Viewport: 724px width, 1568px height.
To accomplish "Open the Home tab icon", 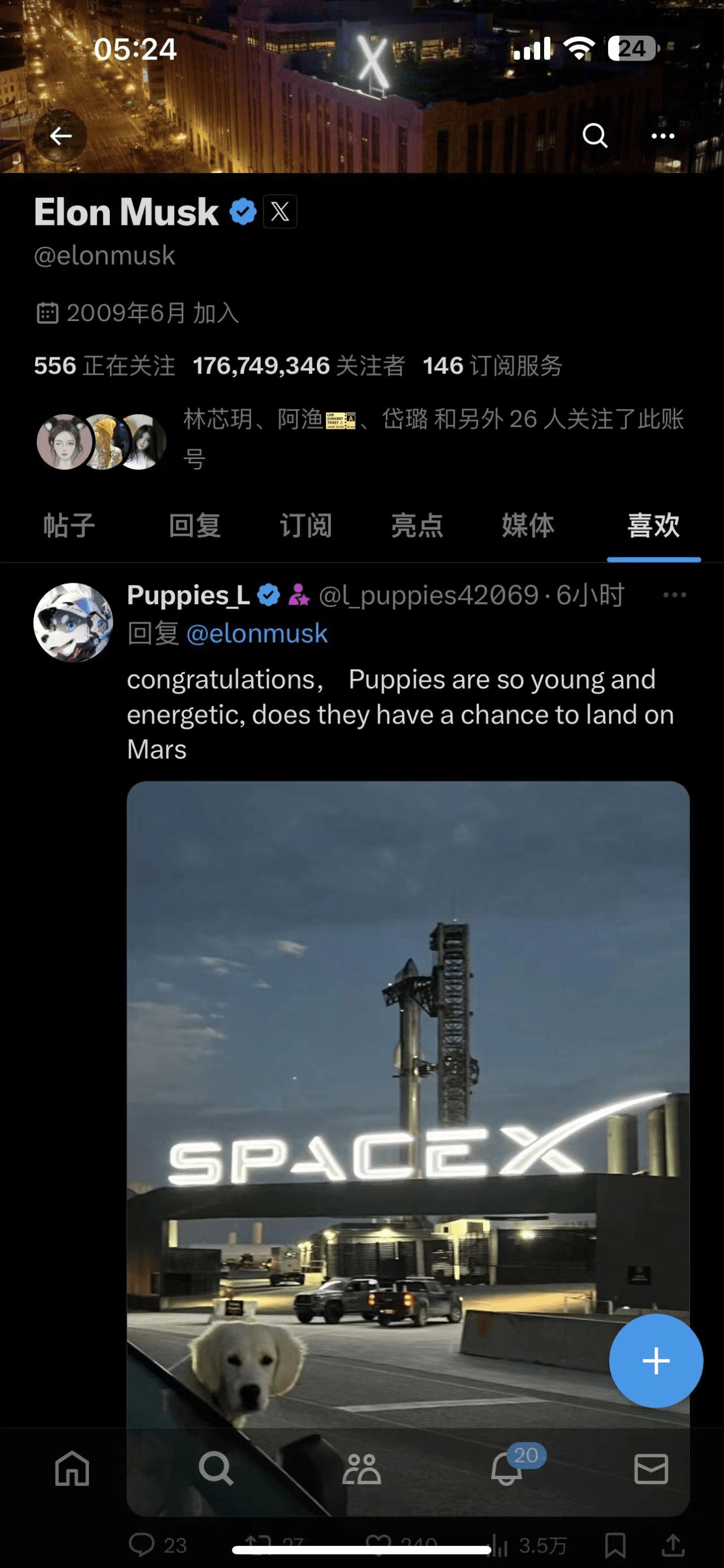I will click(72, 1468).
